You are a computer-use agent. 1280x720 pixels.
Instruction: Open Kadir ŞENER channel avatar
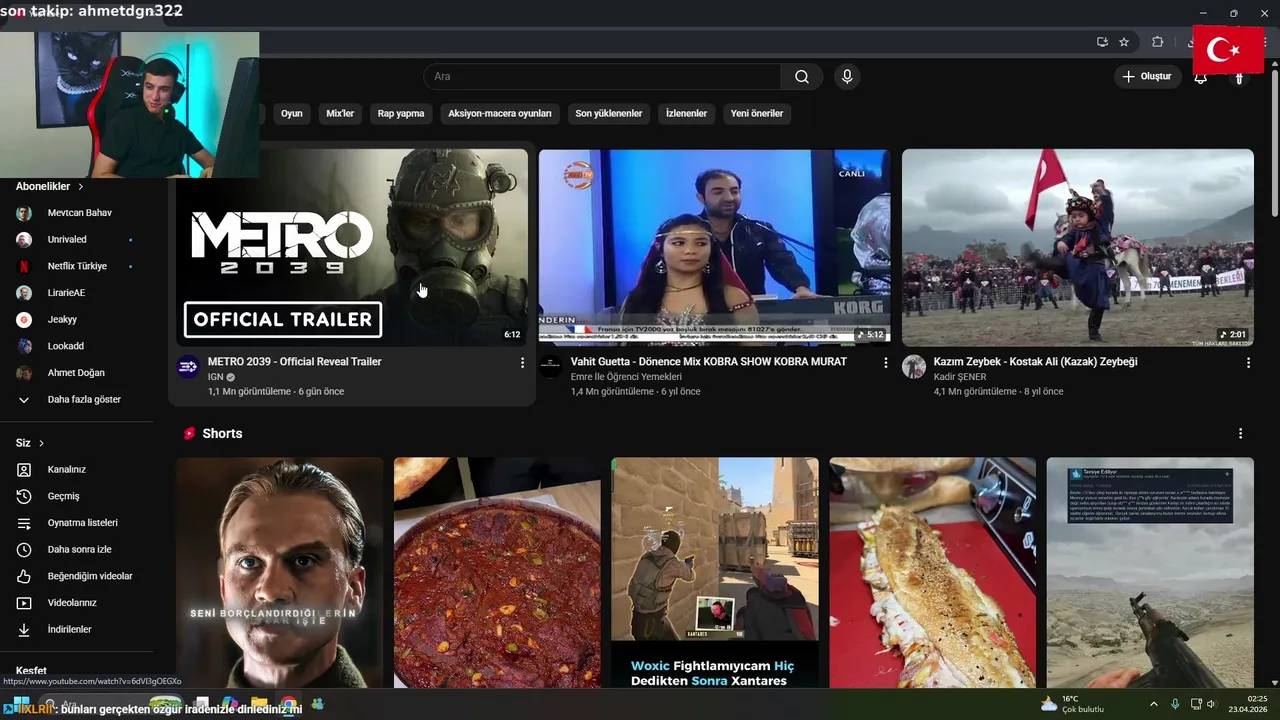[x=914, y=367]
